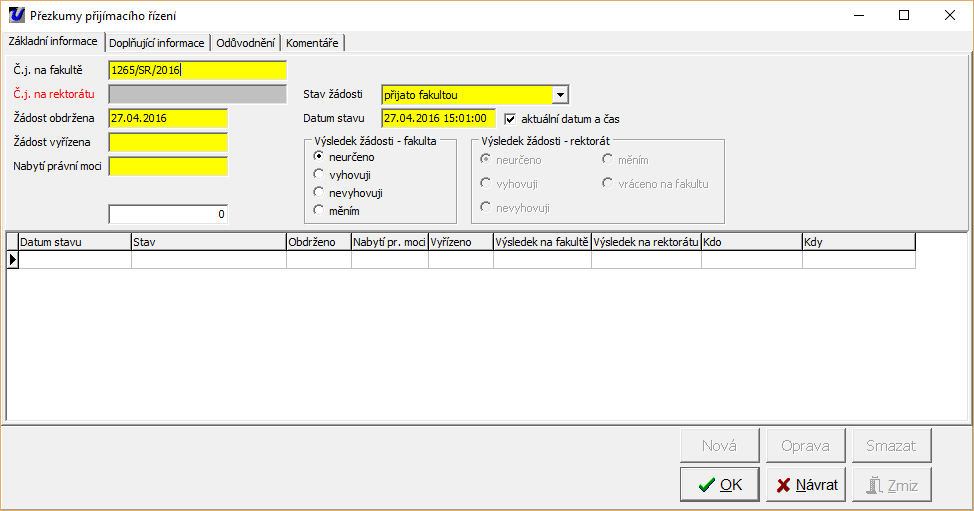Focus the Žádost vyřízena field
974x511 pixels.
(168, 142)
